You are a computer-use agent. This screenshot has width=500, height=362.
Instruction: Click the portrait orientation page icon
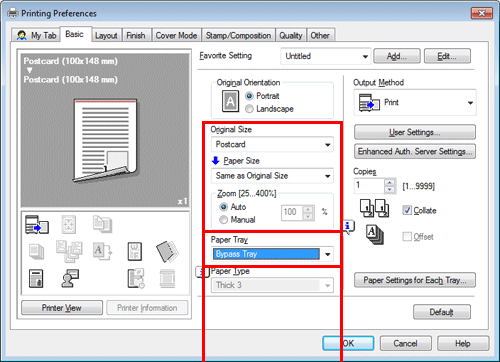(x=230, y=101)
